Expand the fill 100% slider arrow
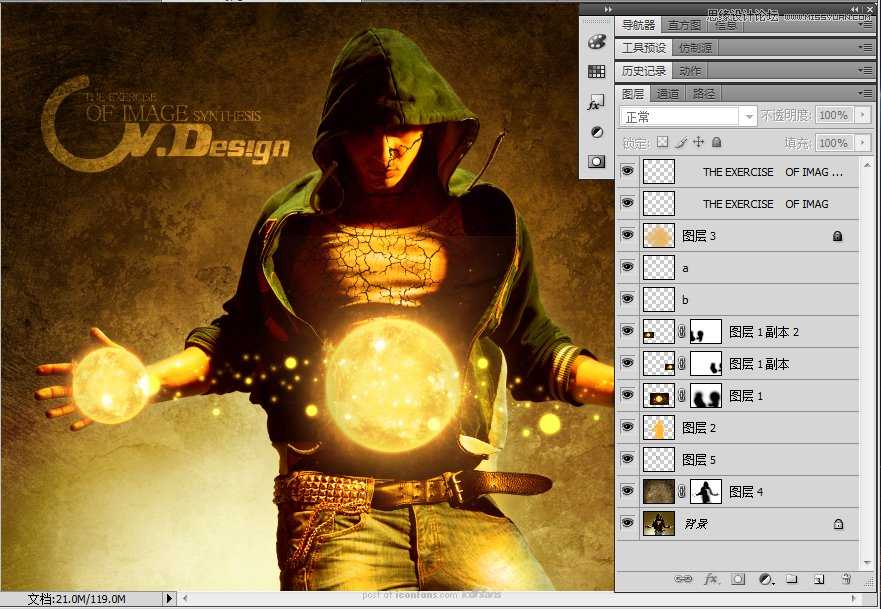 point(862,143)
